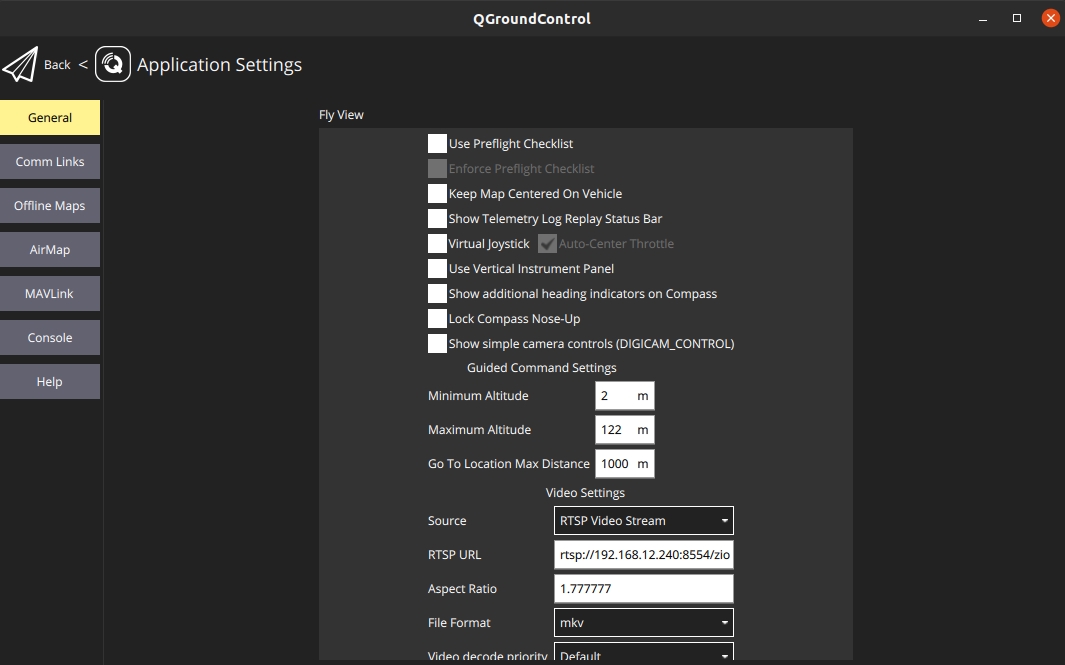
Task: Enable Lock Compass Nose-Up checkbox
Action: 437,319
